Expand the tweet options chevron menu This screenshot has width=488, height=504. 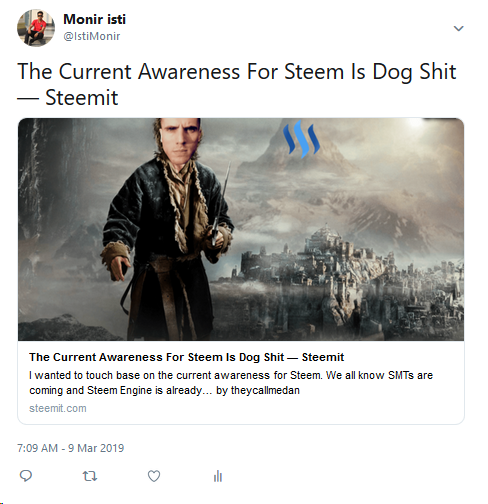459,28
